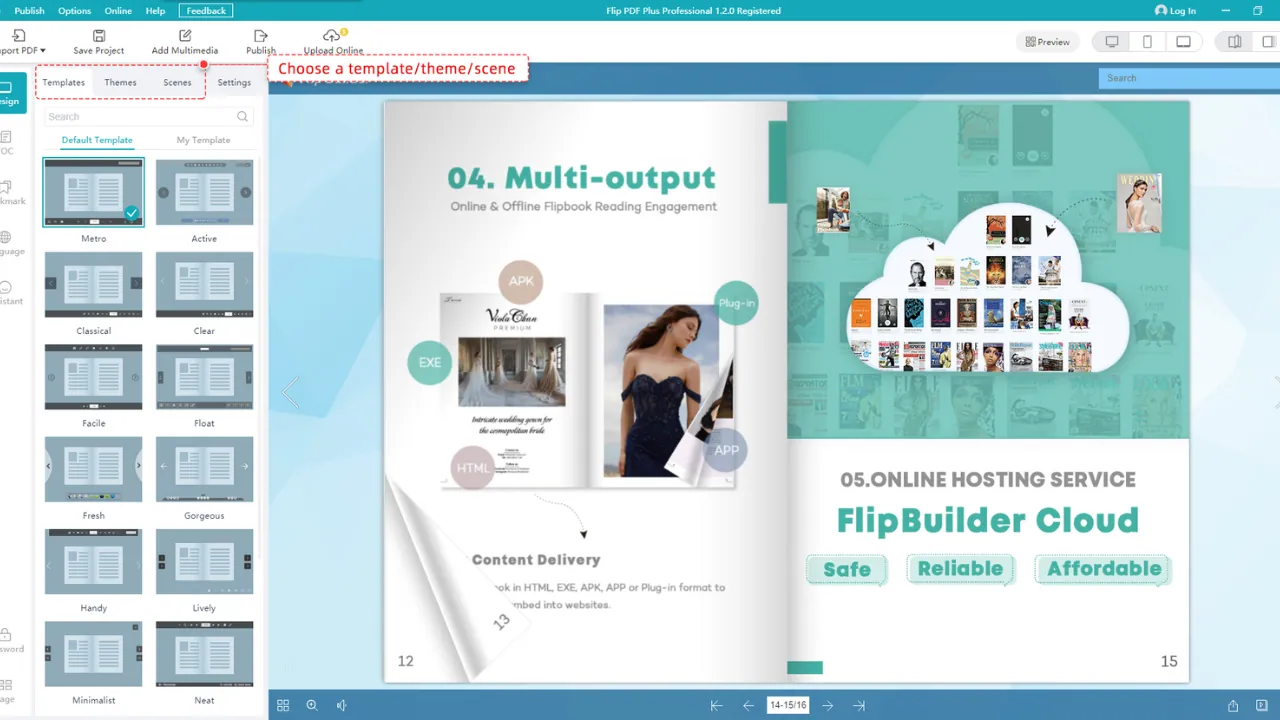
Task: Open the Online menu
Action: coord(118,11)
